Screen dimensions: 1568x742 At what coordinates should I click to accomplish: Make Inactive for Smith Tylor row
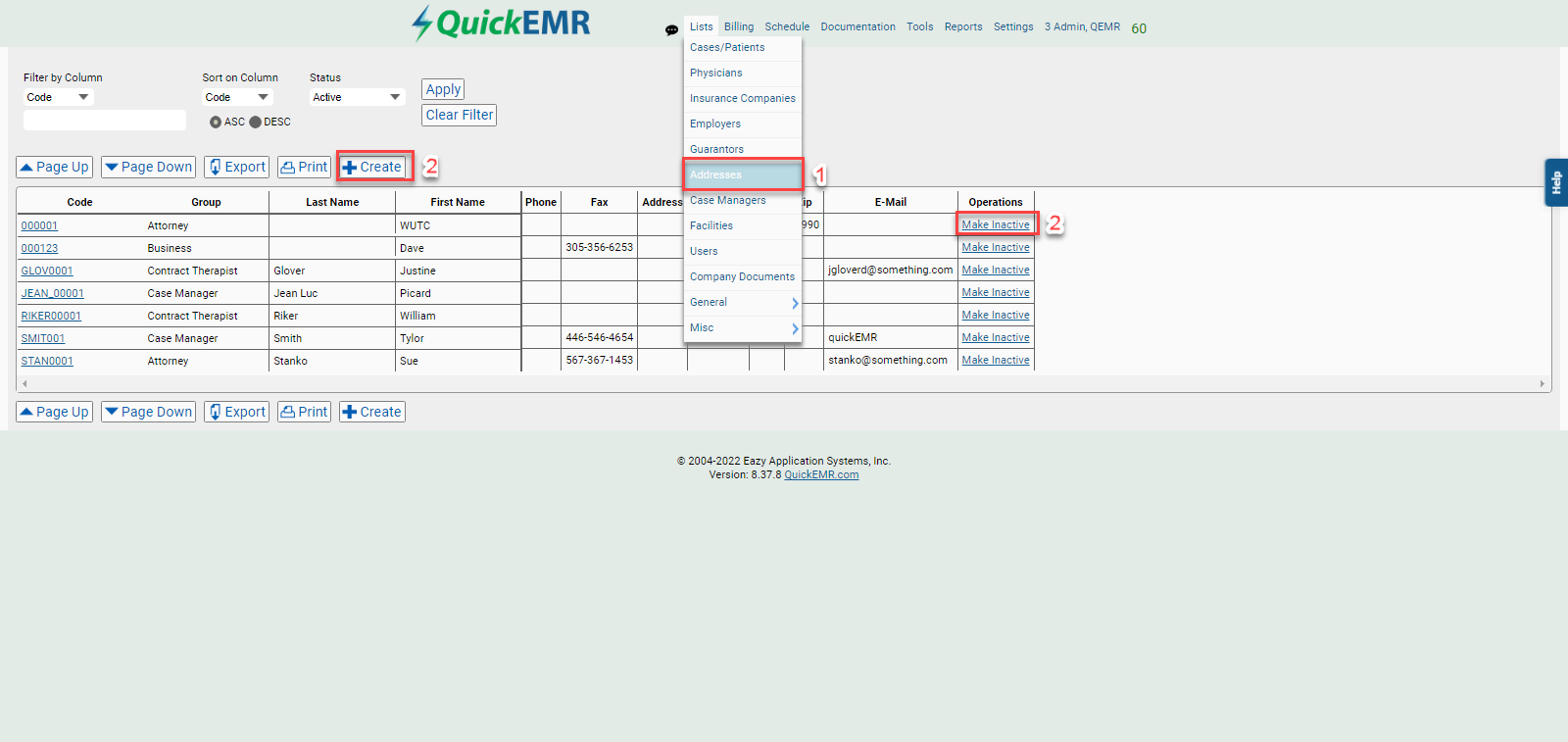coord(996,338)
